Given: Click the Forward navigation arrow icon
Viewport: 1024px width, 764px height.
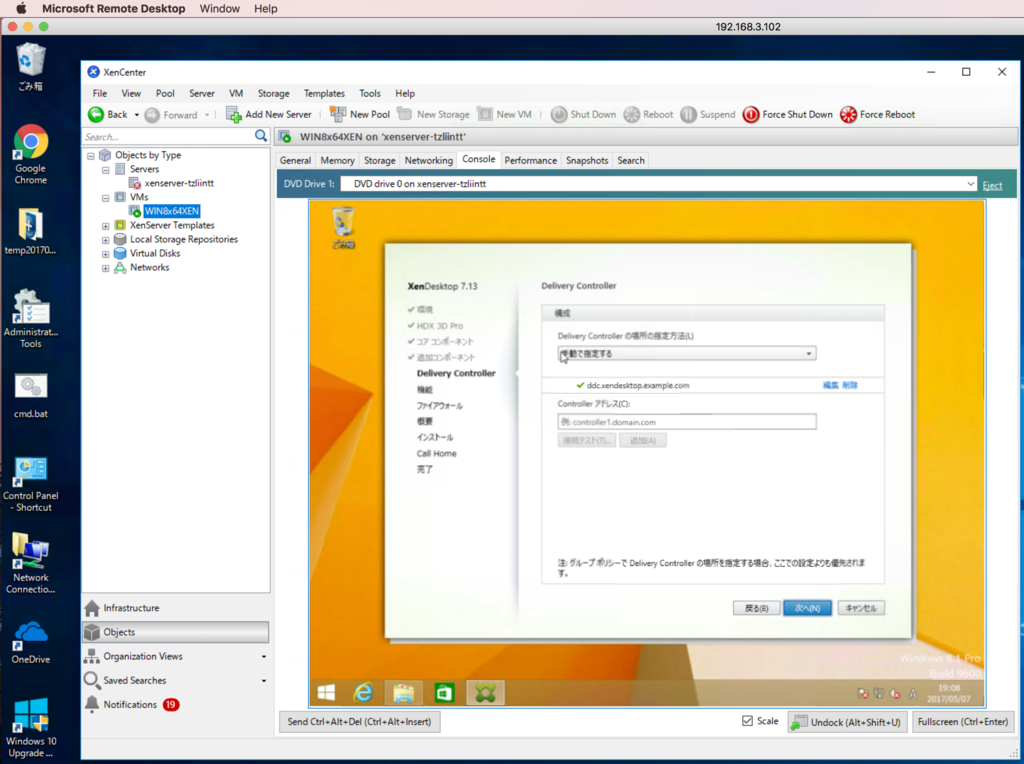Looking at the screenshot, I should pos(152,115).
